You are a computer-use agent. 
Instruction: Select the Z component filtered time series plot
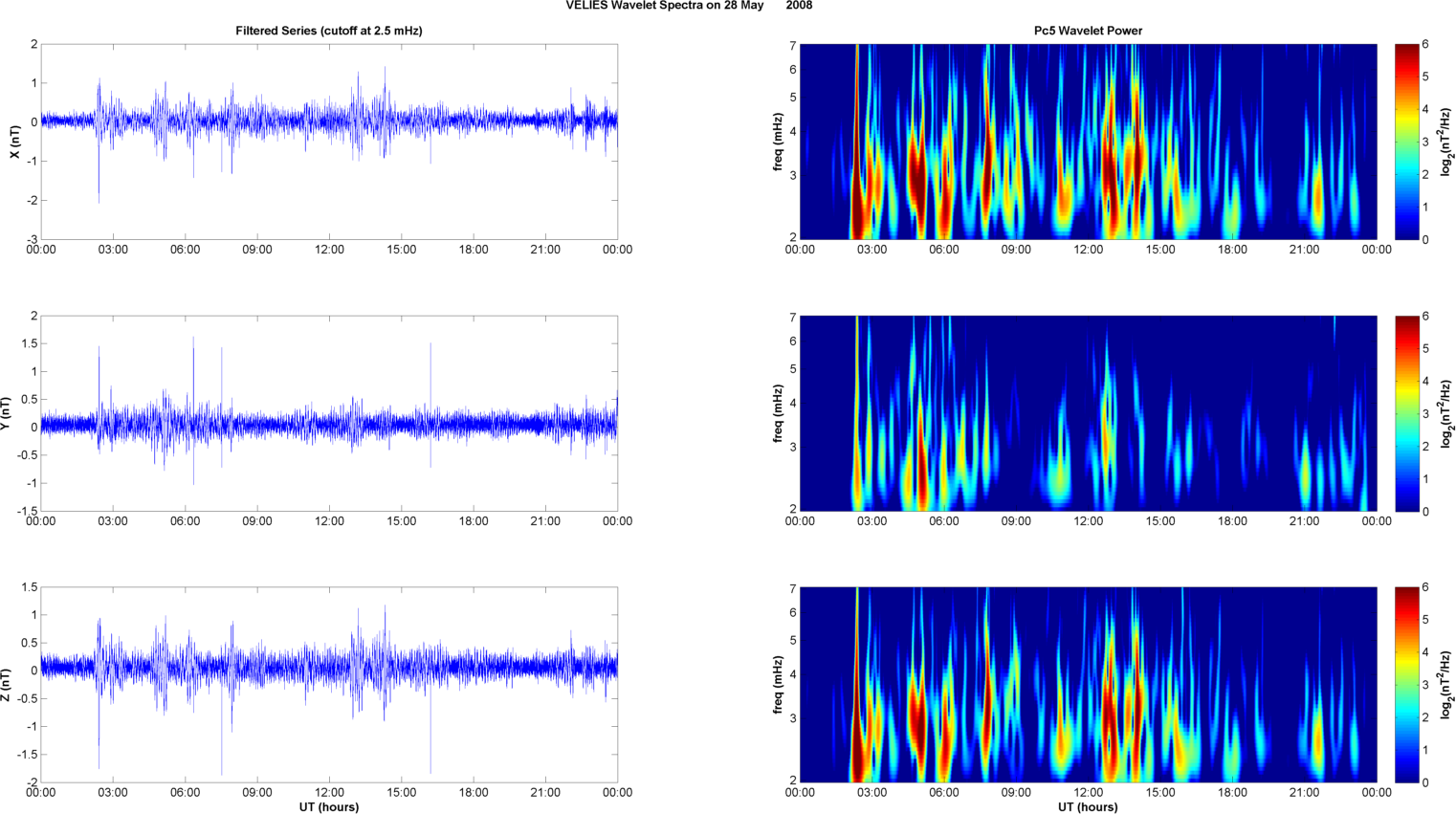329,685
